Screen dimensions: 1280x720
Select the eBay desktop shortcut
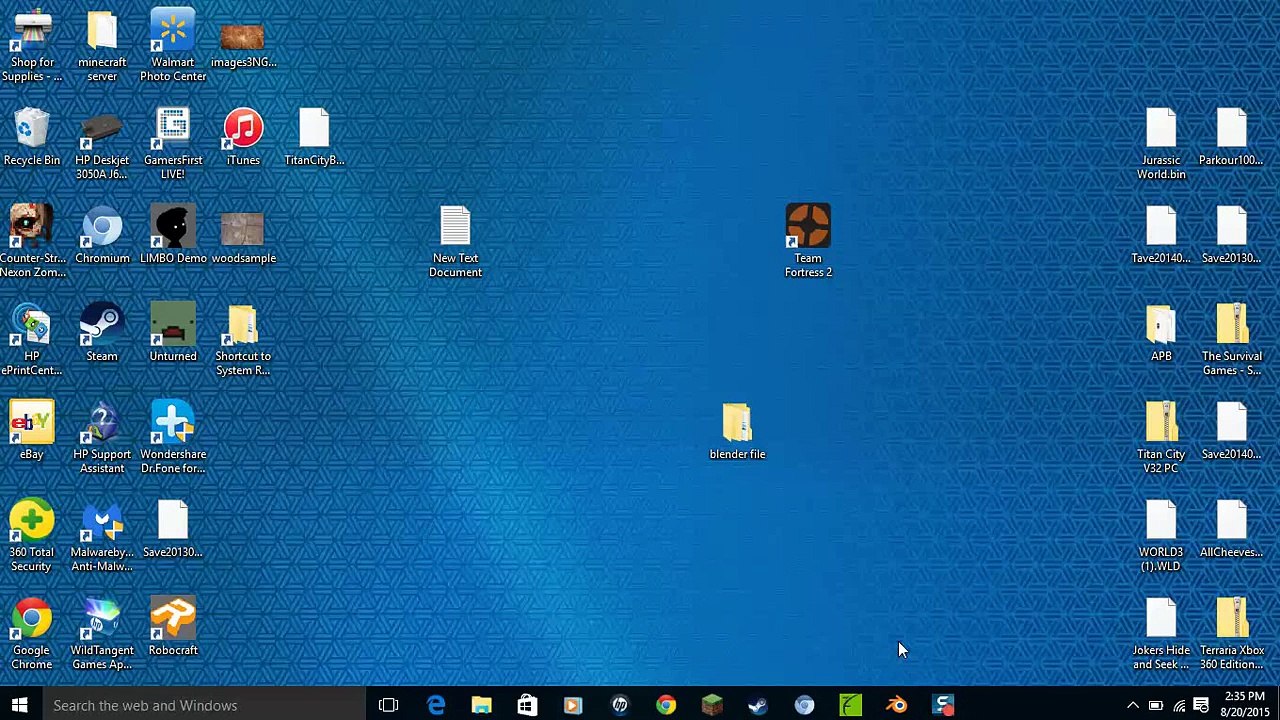coord(32,432)
